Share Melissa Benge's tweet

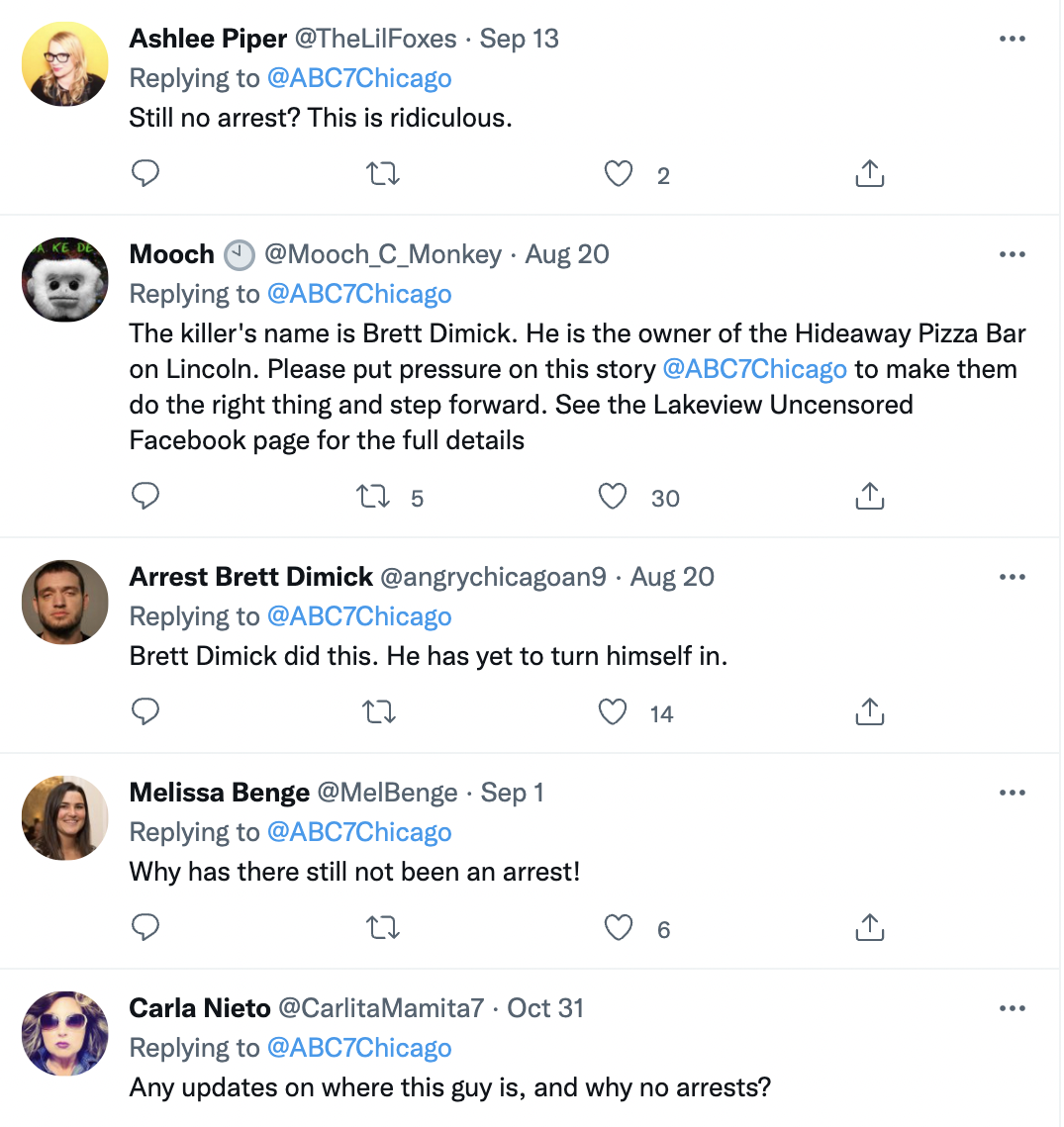click(x=869, y=928)
